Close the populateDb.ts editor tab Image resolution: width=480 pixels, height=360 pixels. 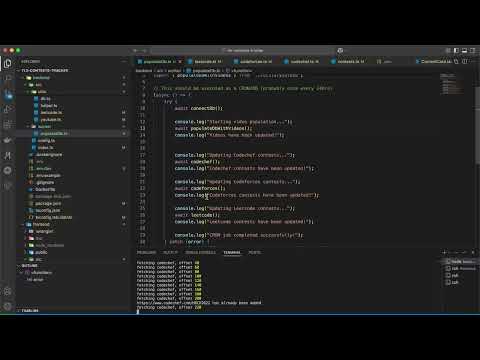(180, 62)
